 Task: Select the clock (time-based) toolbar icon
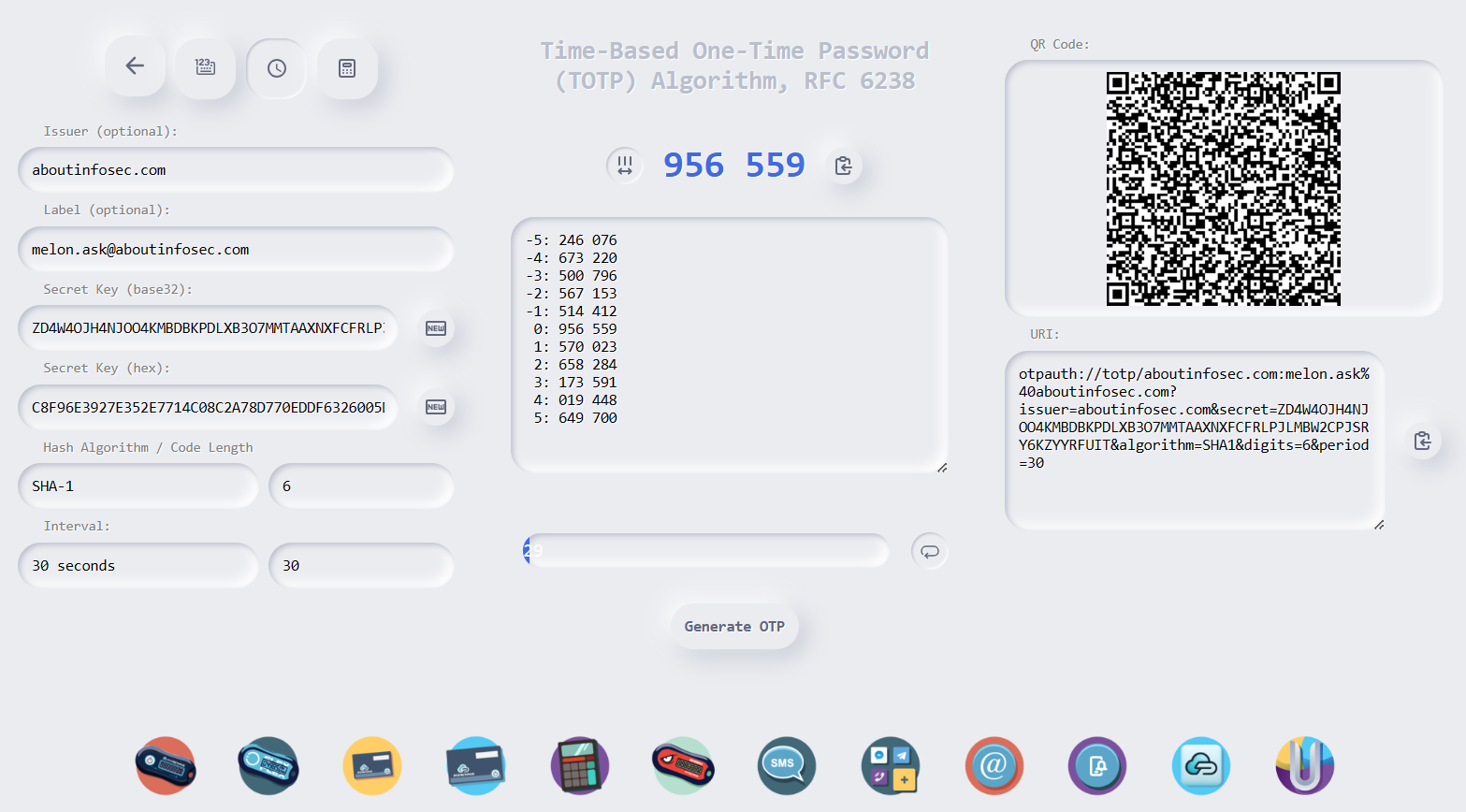point(276,67)
